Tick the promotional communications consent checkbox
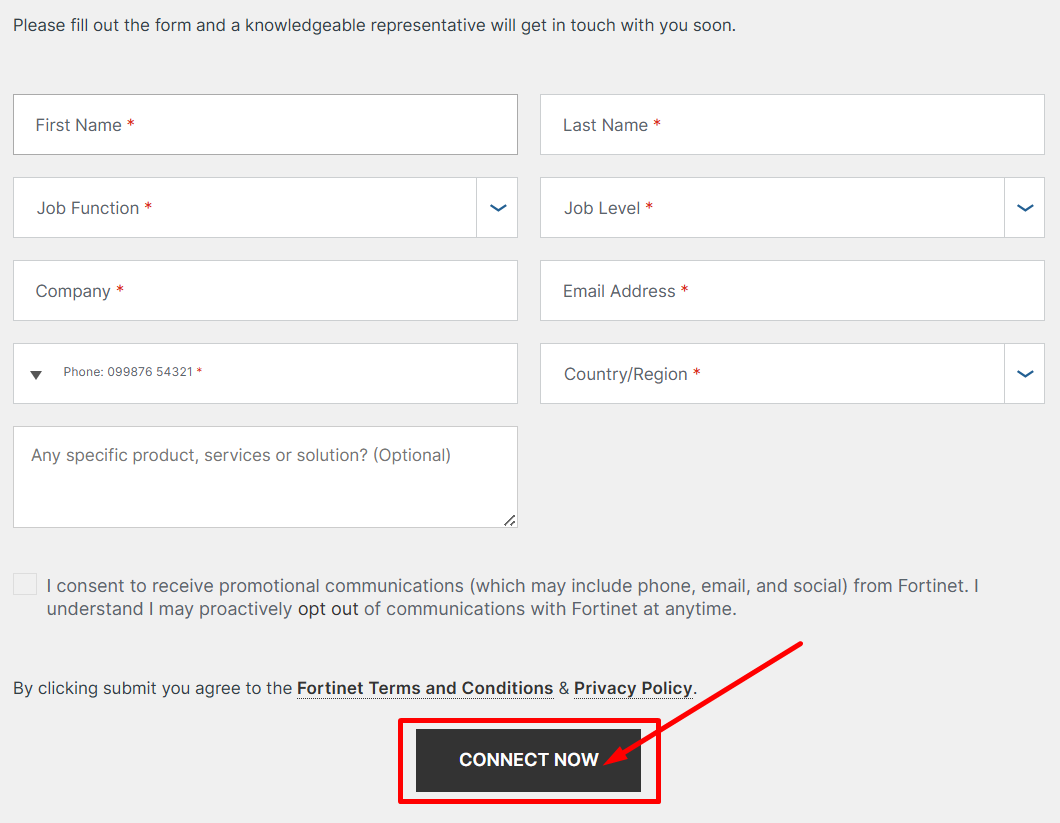1060x823 pixels. coord(25,585)
